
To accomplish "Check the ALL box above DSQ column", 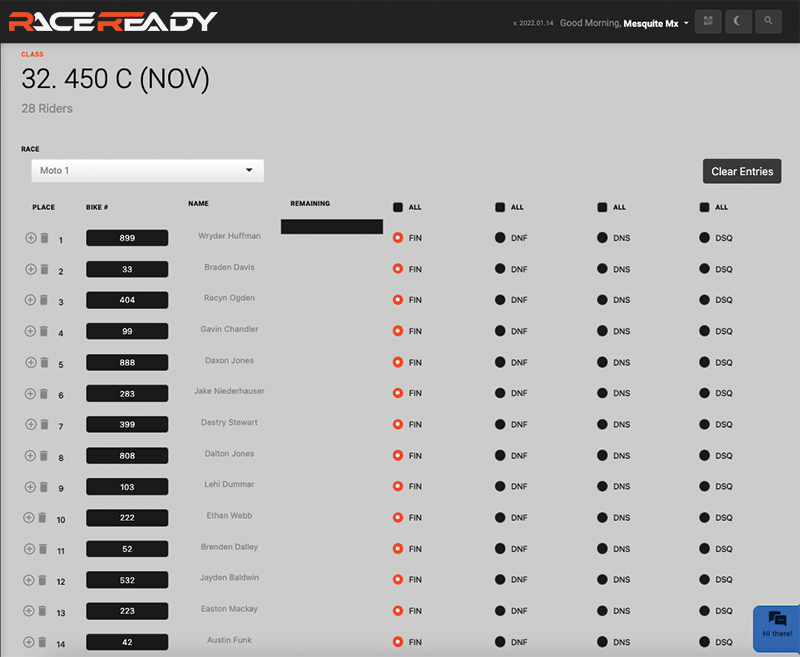I will (x=704, y=207).
